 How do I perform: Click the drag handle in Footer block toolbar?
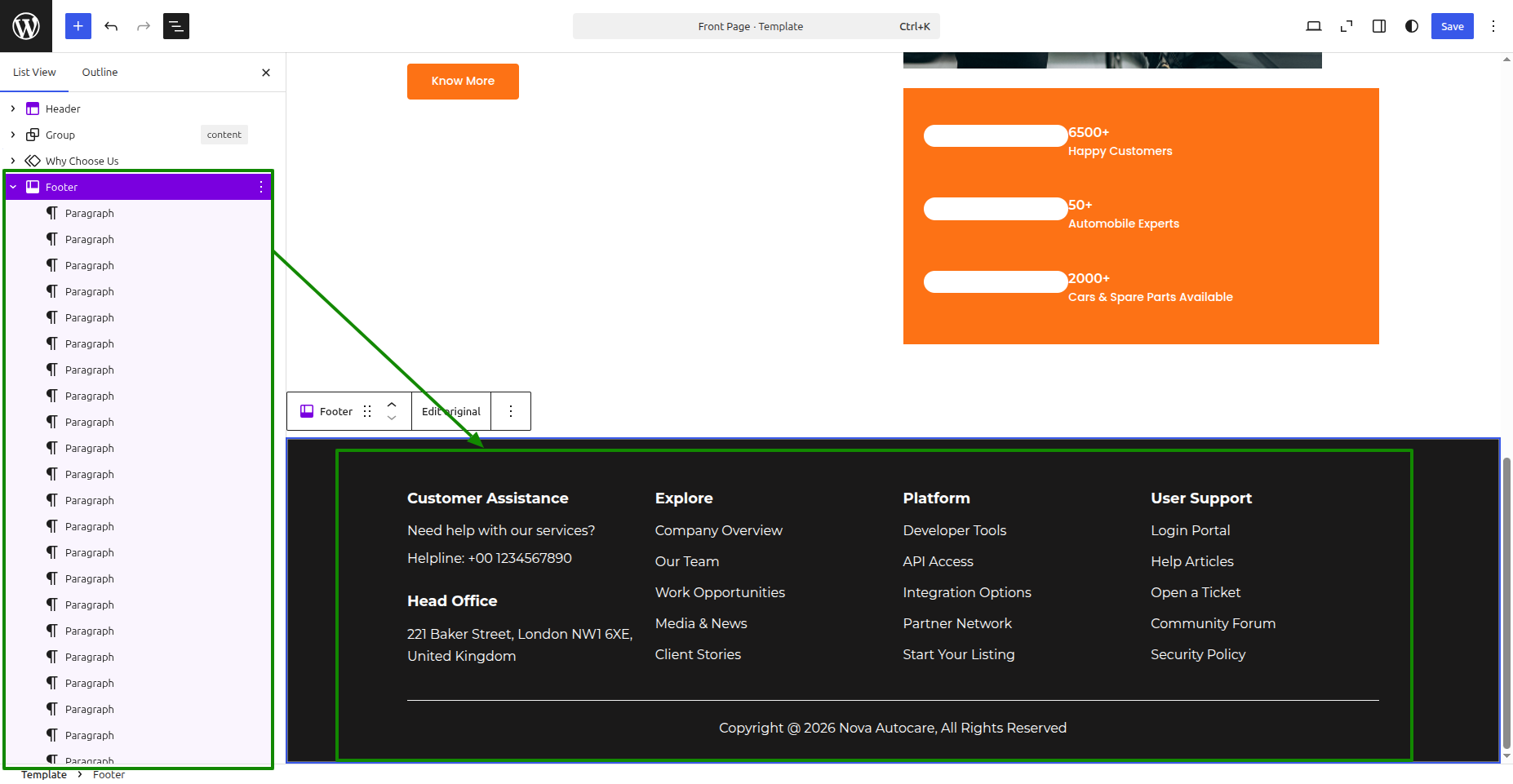click(x=367, y=411)
